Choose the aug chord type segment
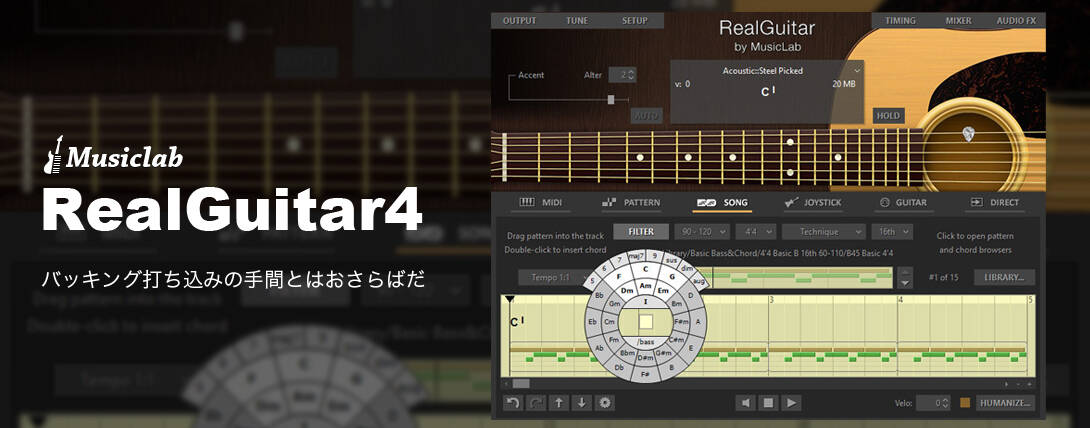 (x=699, y=279)
